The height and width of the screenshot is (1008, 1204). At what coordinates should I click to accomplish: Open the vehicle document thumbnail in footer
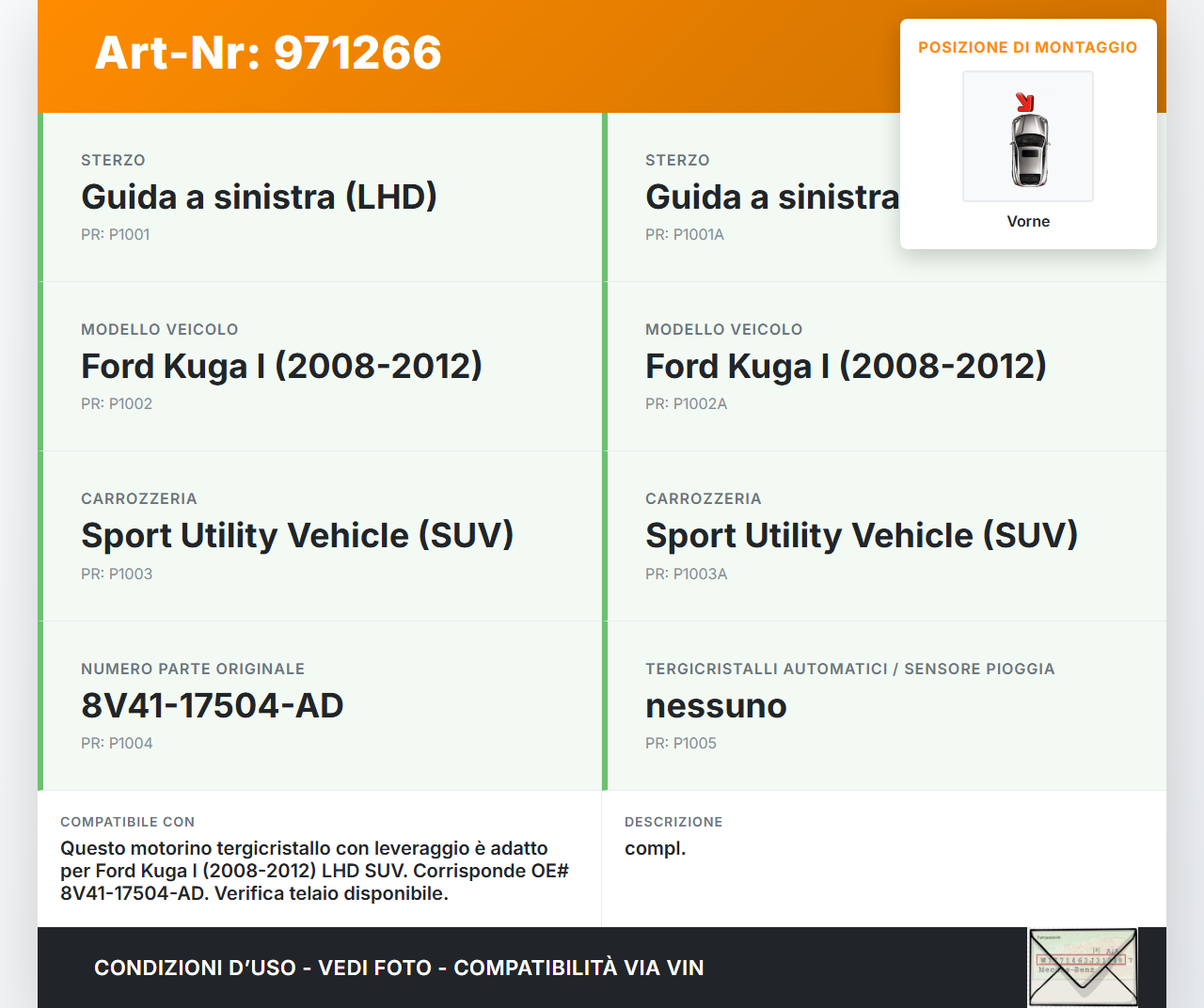click(x=1083, y=968)
